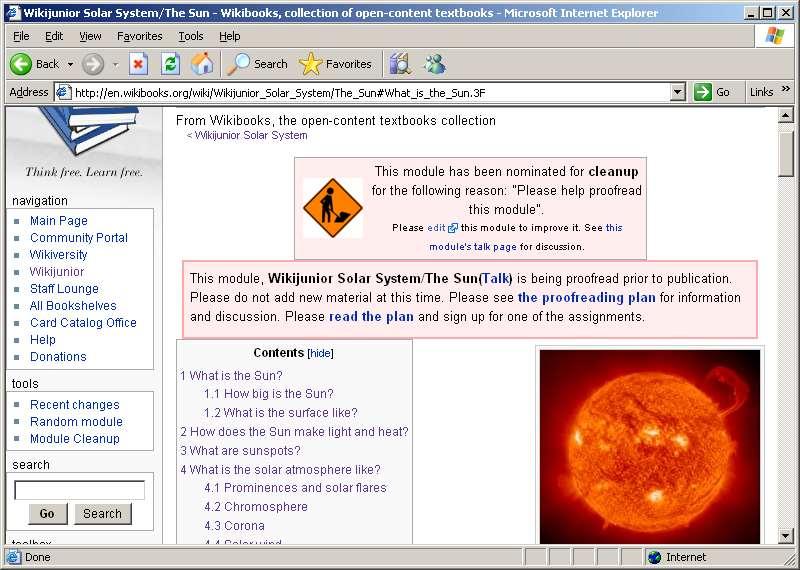Viewport: 800px width, 570px height.
Task: Click the Windows flag logo
Action: point(774,36)
